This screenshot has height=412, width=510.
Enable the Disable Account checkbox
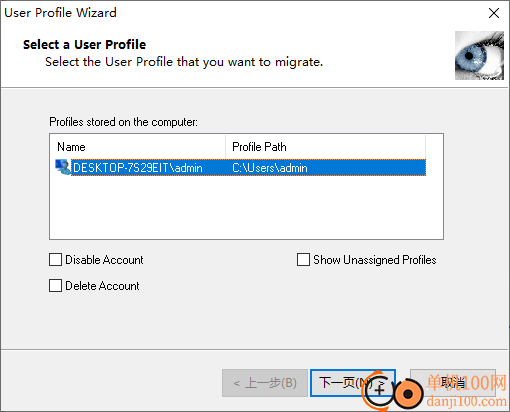tap(55, 259)
